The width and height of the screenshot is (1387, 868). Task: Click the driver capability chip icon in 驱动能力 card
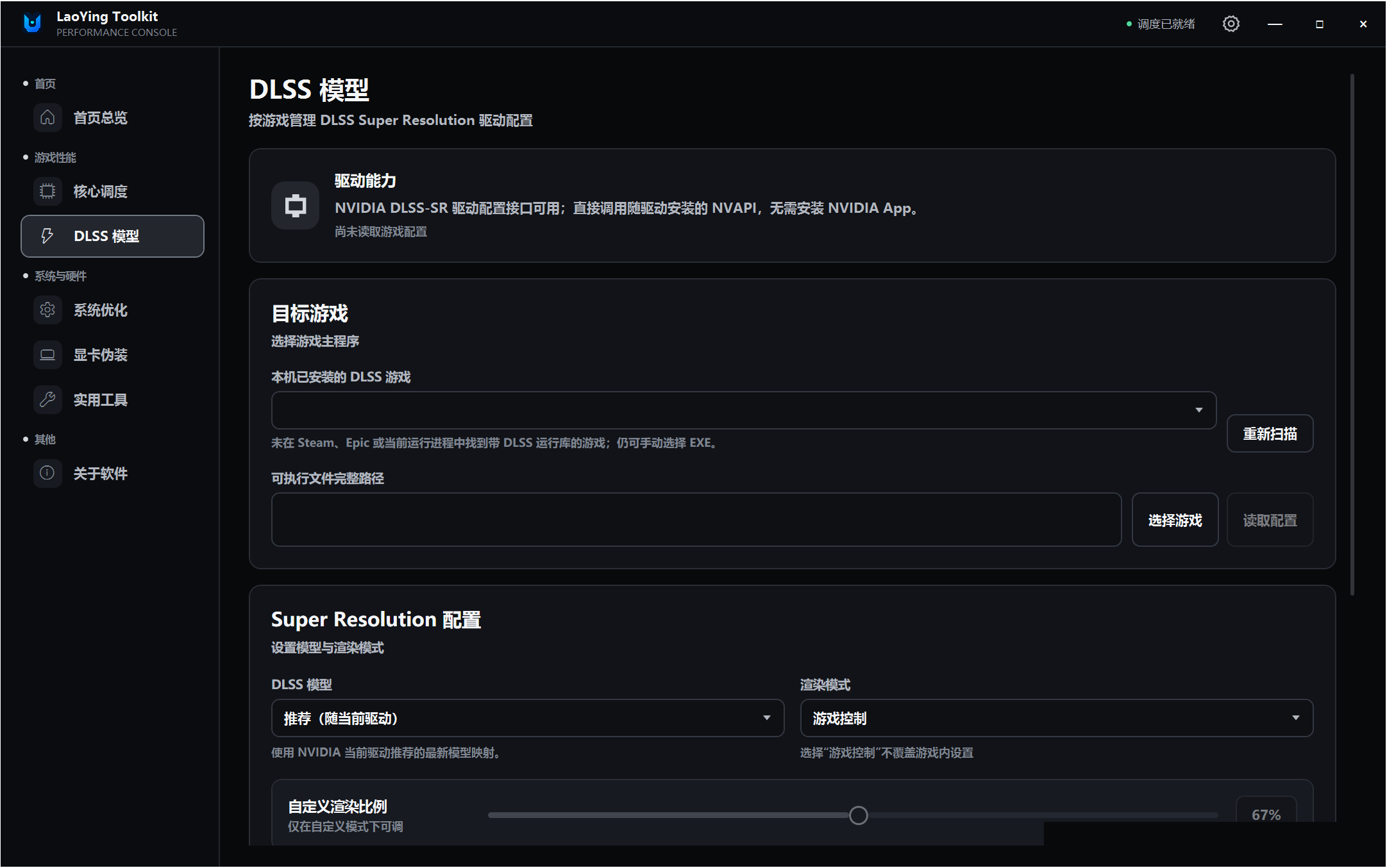(x=295, y=205)
